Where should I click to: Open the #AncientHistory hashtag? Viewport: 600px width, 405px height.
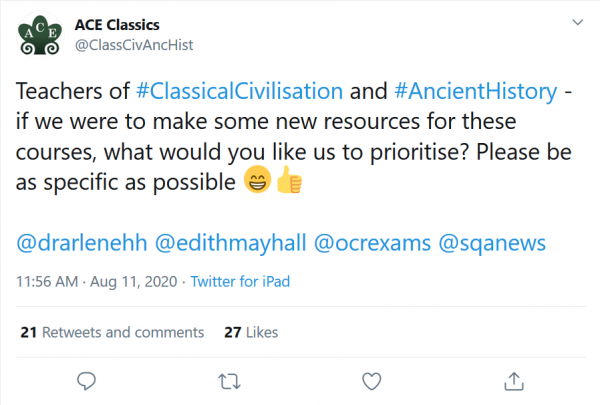pos(476,91)
